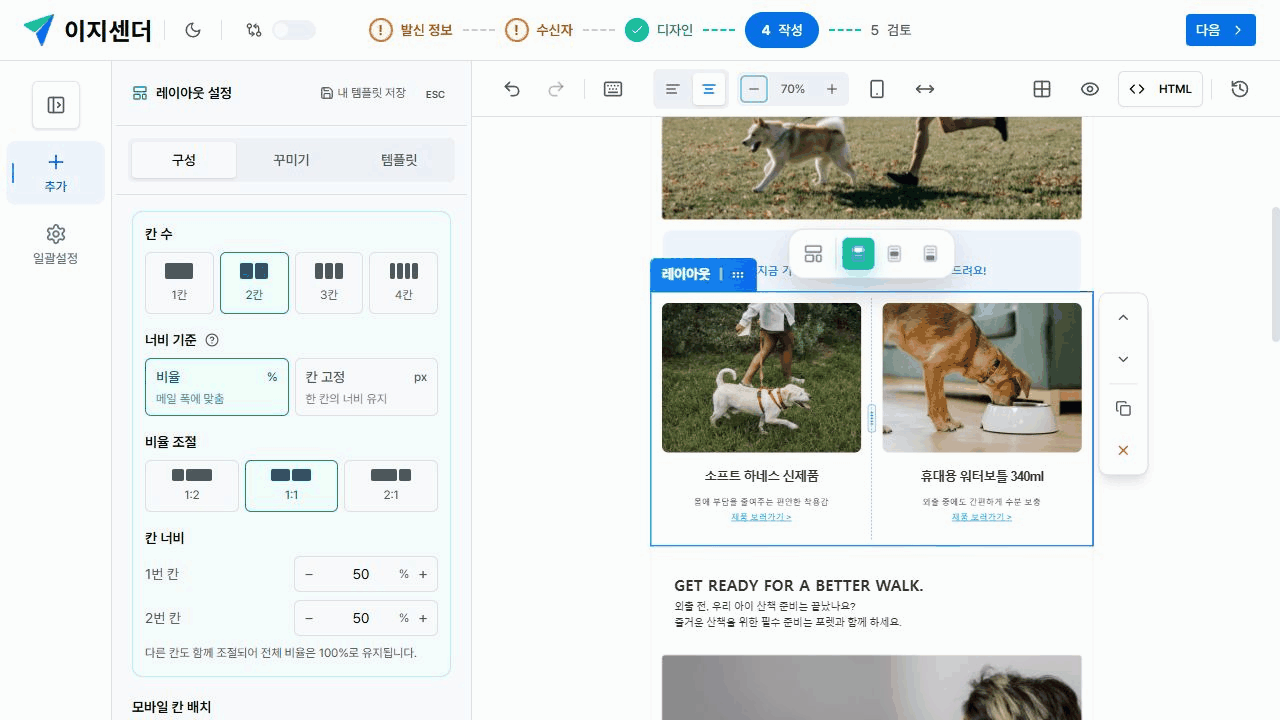Save layout with 내 템플릿 저장
The width and height of the screenshot is (1280, 720).
363,93
